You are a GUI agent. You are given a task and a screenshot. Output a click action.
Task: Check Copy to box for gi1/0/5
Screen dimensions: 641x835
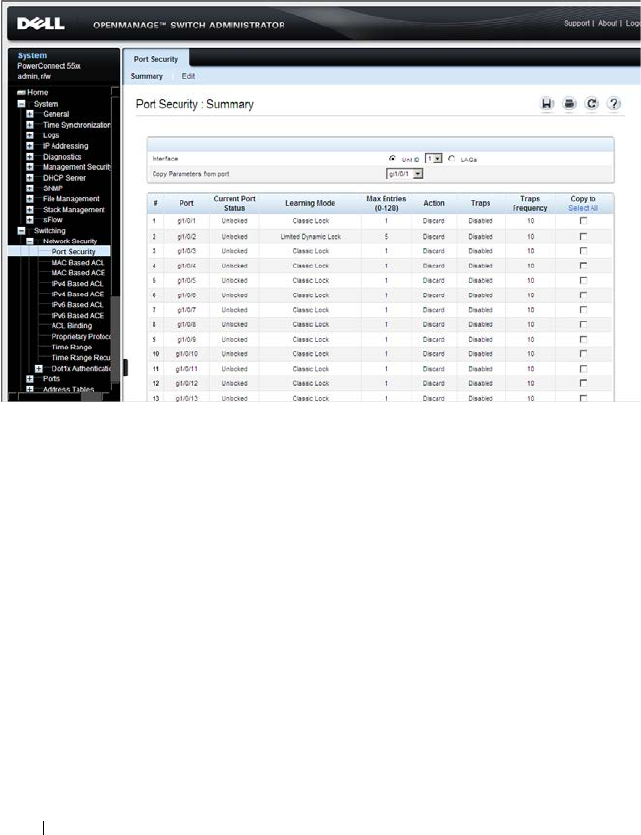[583, 280]
